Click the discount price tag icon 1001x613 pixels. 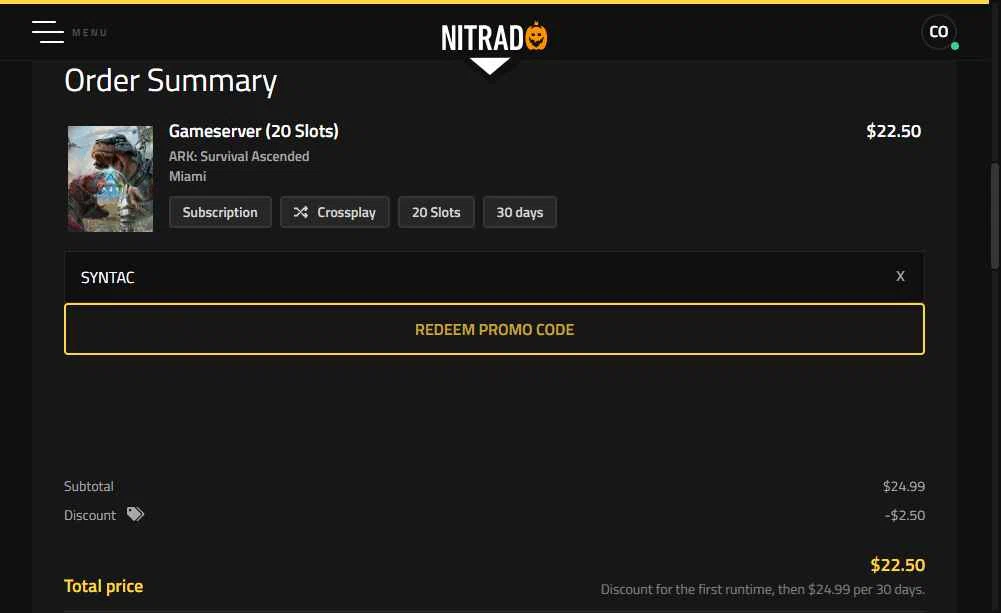(135, 514)
